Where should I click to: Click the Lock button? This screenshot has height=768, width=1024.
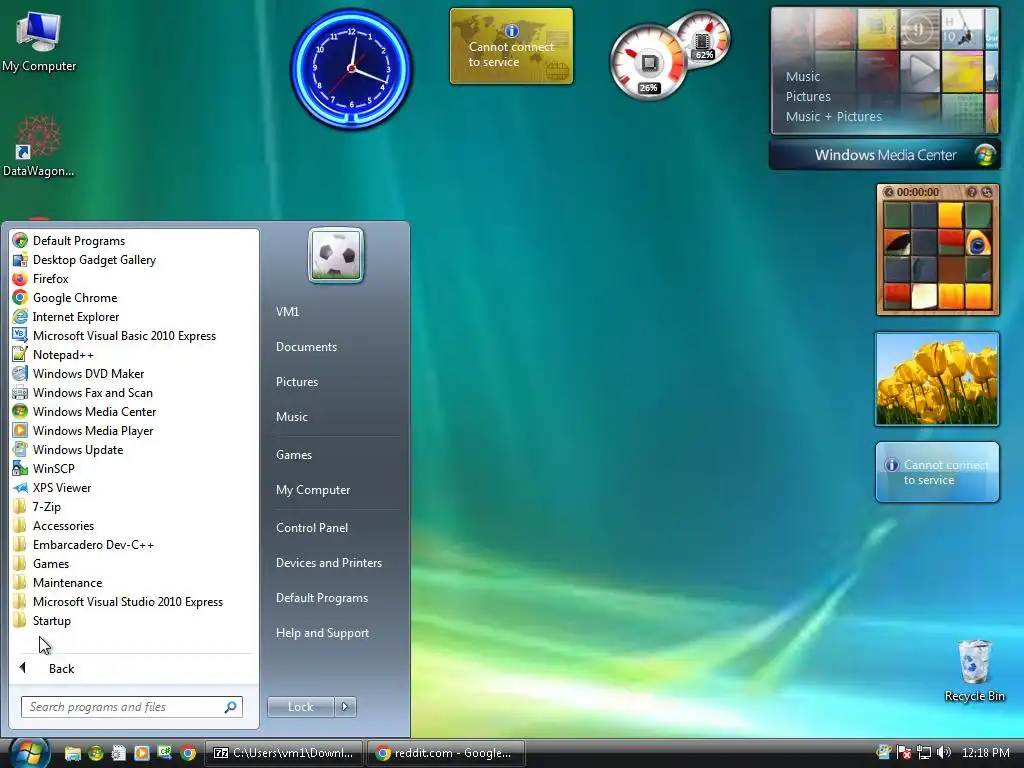coord(300,707)
